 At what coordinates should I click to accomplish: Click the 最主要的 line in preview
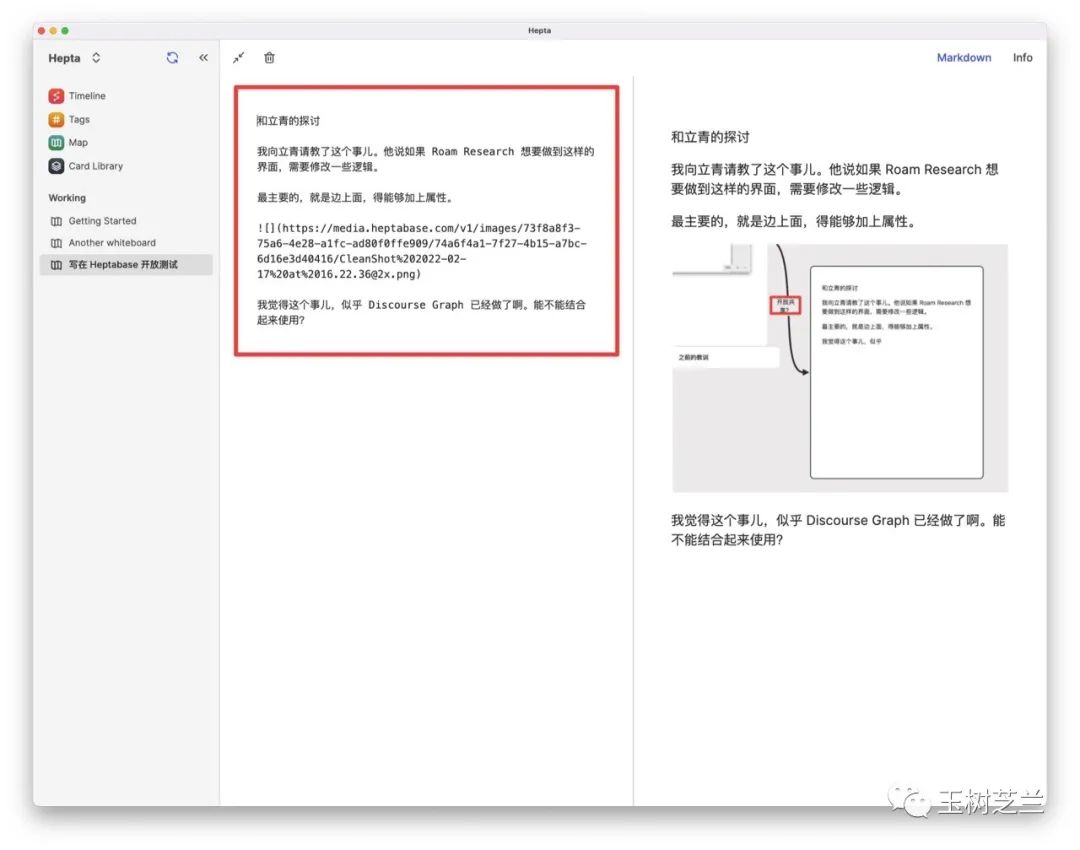coord(793,222)
